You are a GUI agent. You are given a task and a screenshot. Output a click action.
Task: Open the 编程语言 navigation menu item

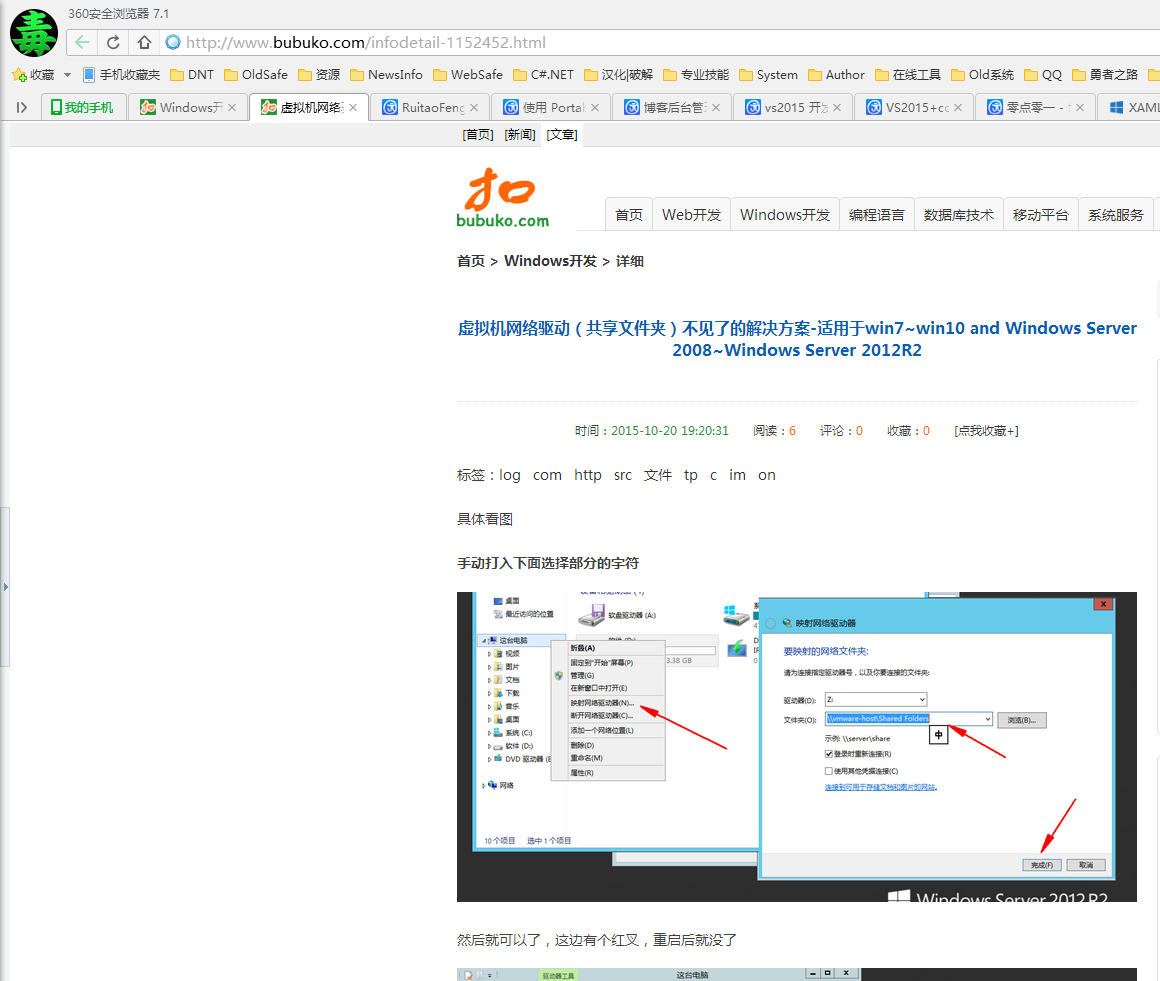(877, 215)
